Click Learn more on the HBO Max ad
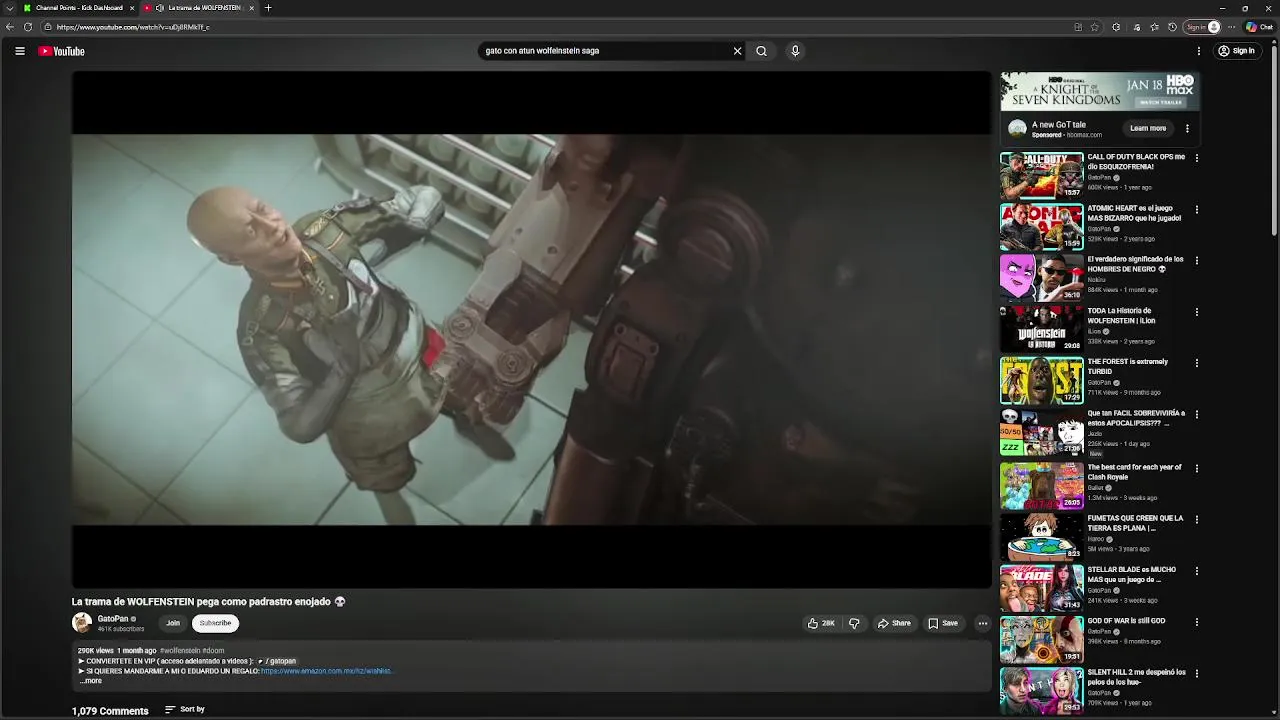 tap(1148, 128)
